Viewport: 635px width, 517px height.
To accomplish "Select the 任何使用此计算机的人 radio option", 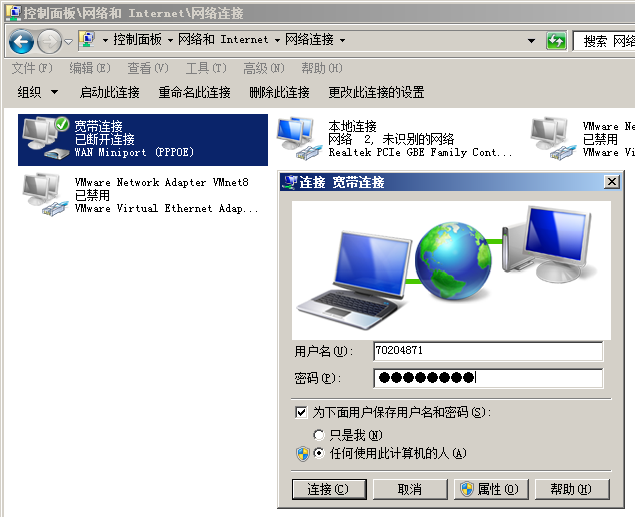I will tap(319, 453).
